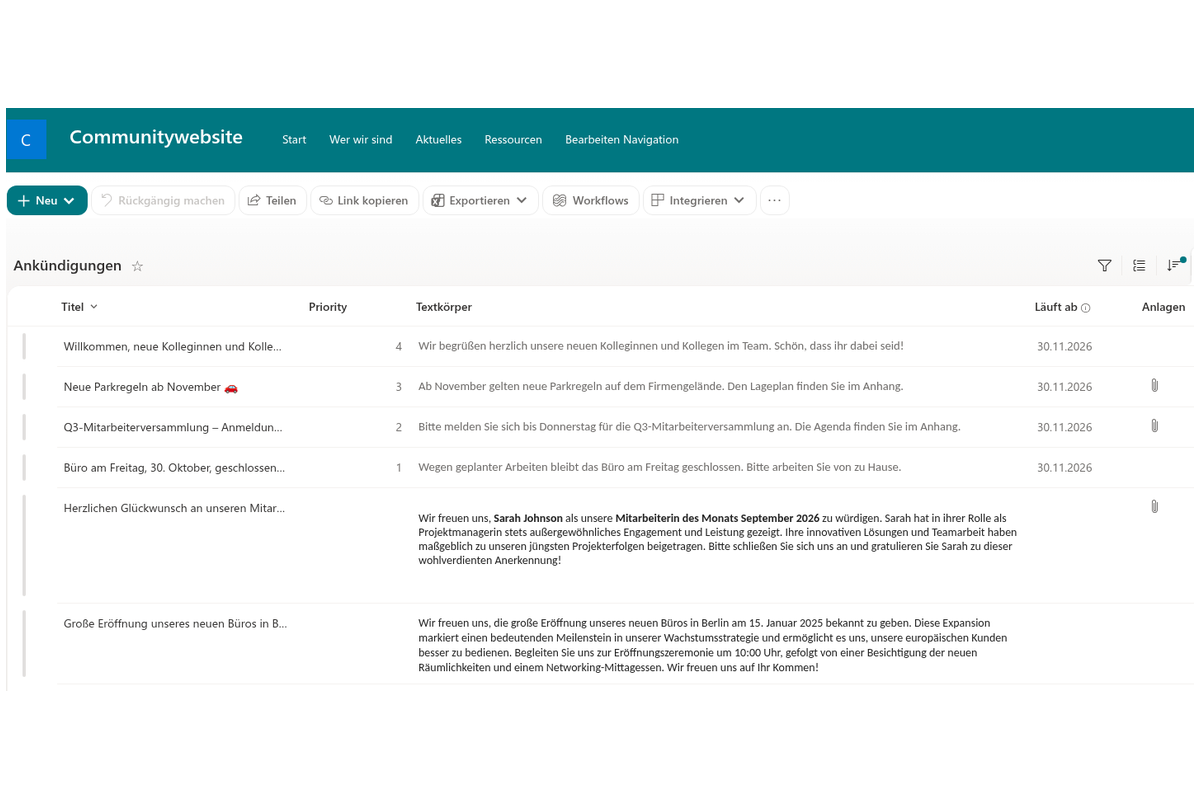Open item Große Eröffnung unseres neuen Büros

pos(175,623)
